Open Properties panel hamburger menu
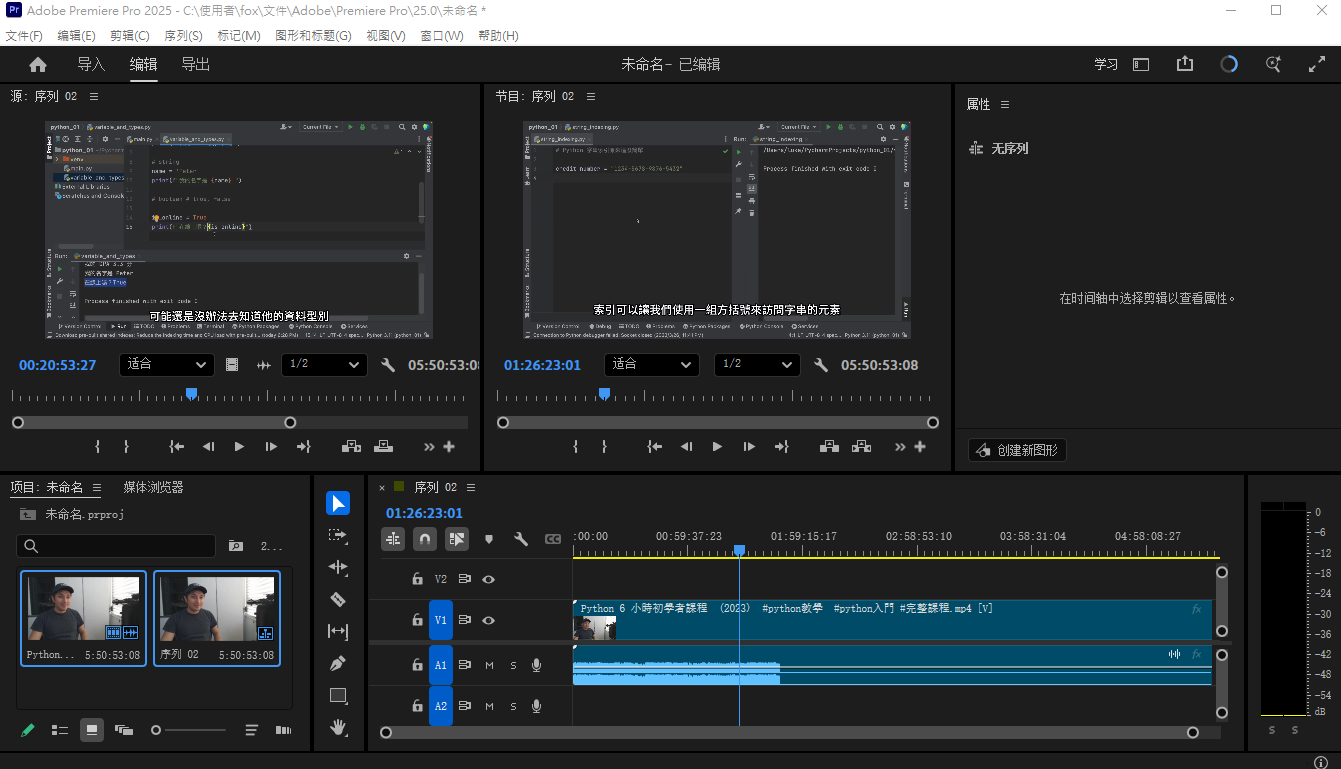This screenshot has height=769, width=1341. 1005,105
